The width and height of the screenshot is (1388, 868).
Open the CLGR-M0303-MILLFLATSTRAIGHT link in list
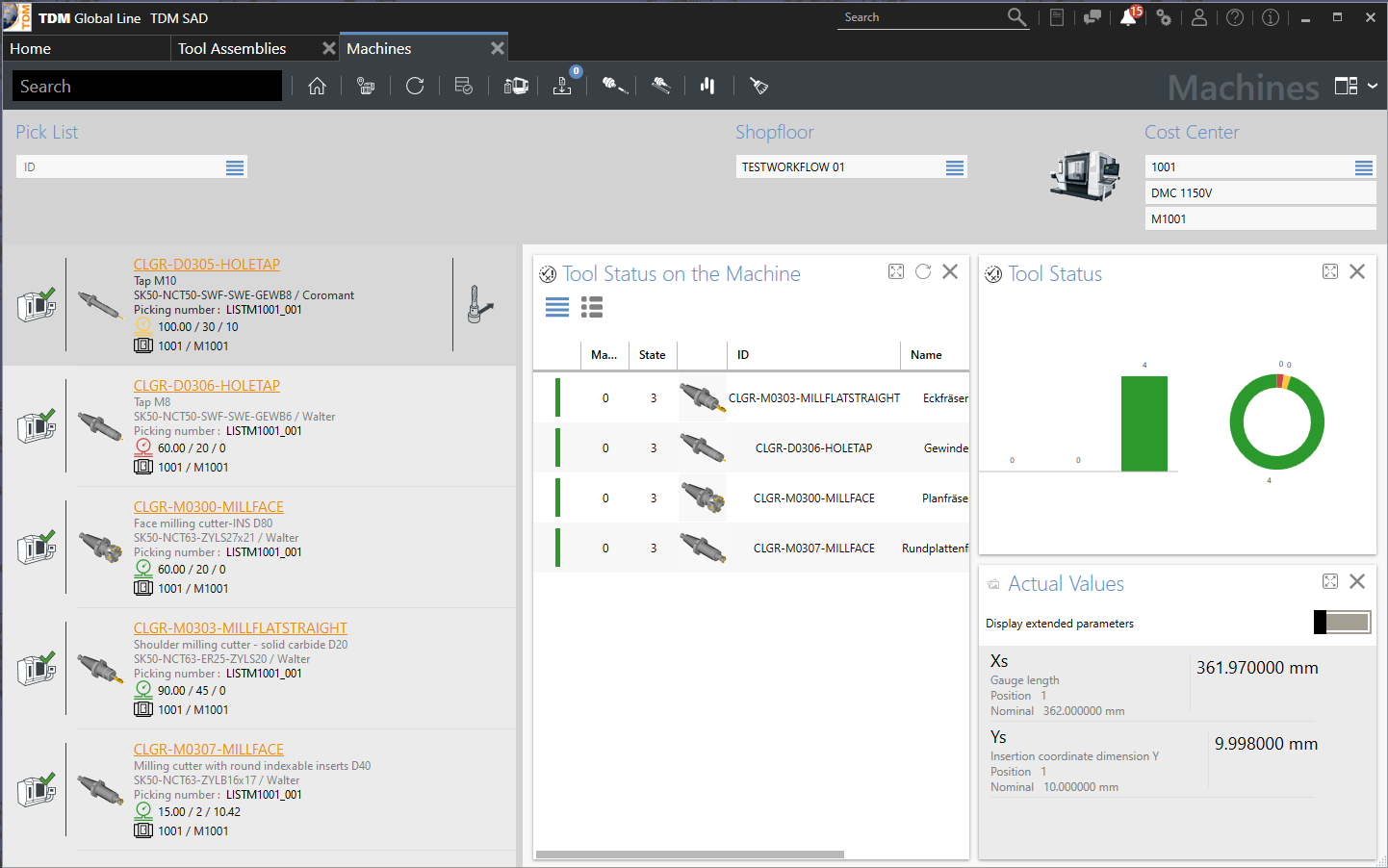[x=241, y=628]
